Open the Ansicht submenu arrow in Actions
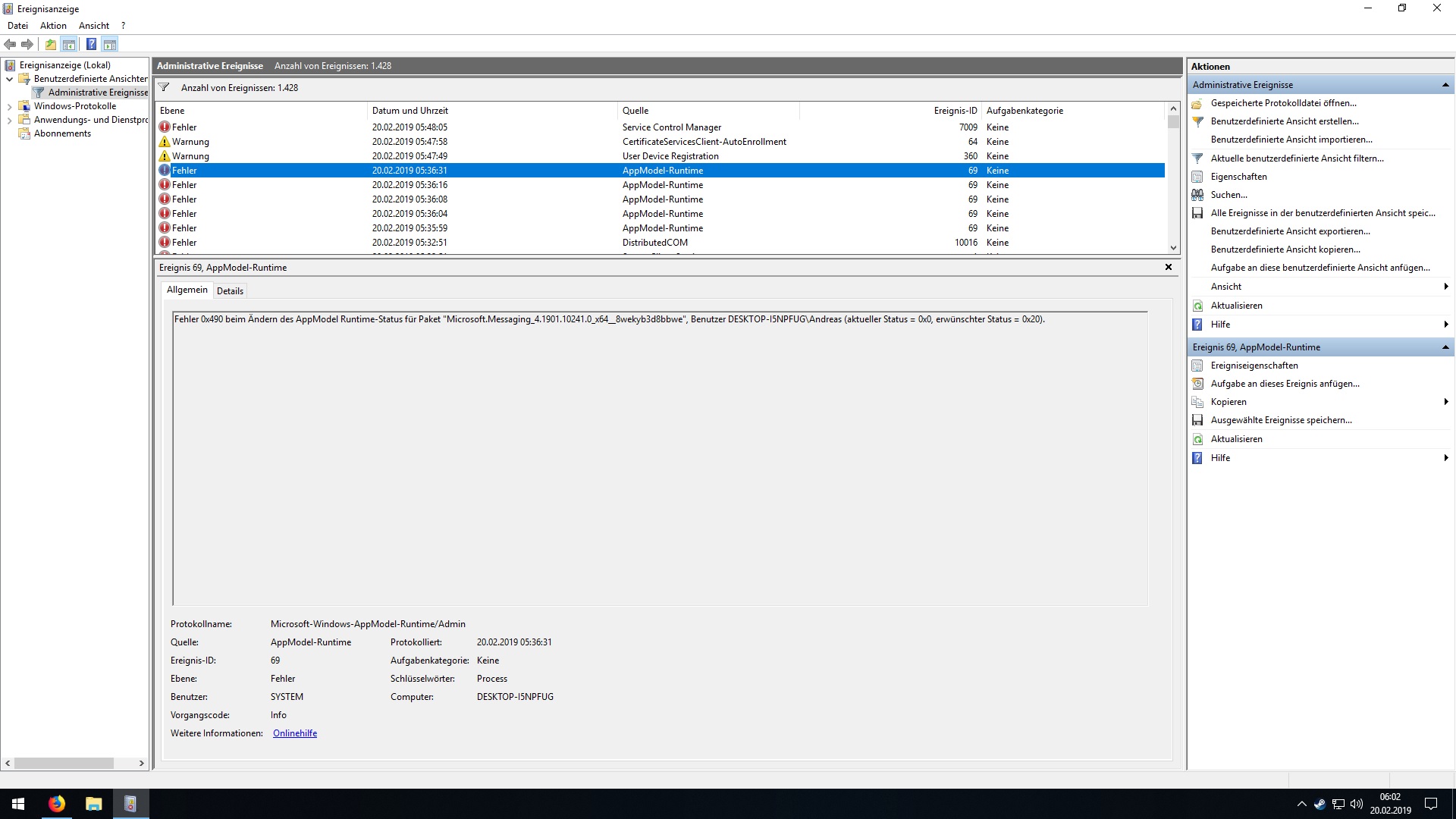1456x819 pixels. coord(1446,287)
